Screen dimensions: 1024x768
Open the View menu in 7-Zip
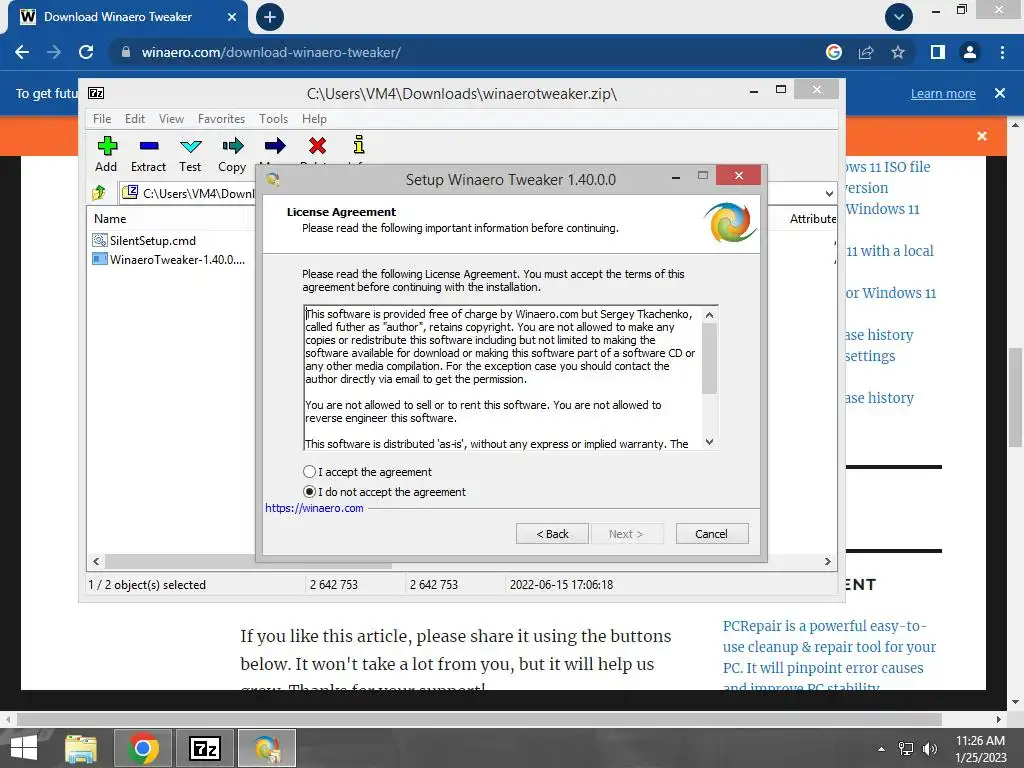pyautogui.click(x=171, y=119)
